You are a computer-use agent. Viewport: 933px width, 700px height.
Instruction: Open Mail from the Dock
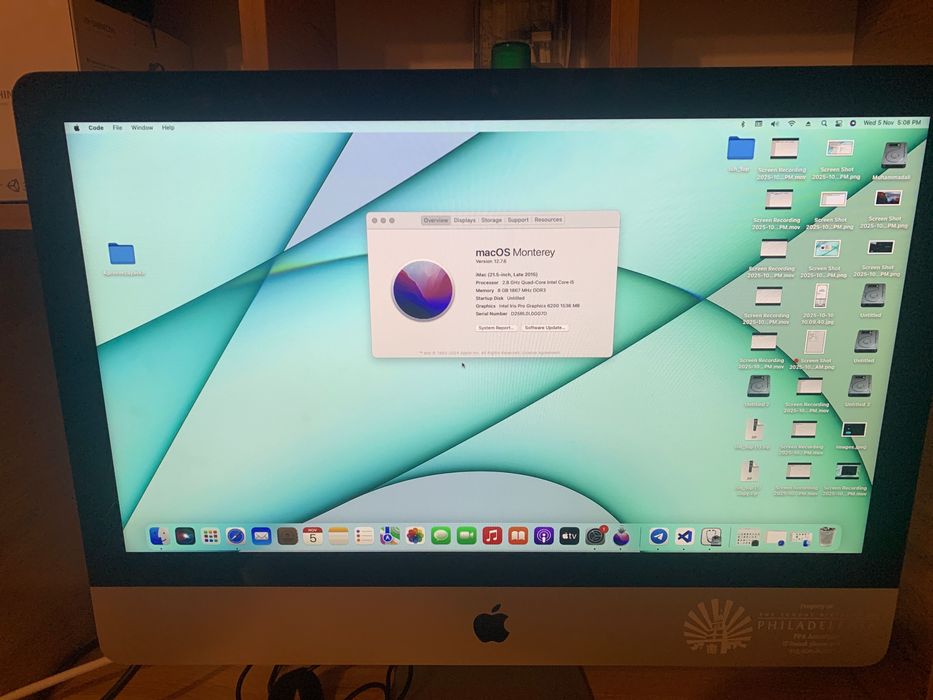click(261, 536)
